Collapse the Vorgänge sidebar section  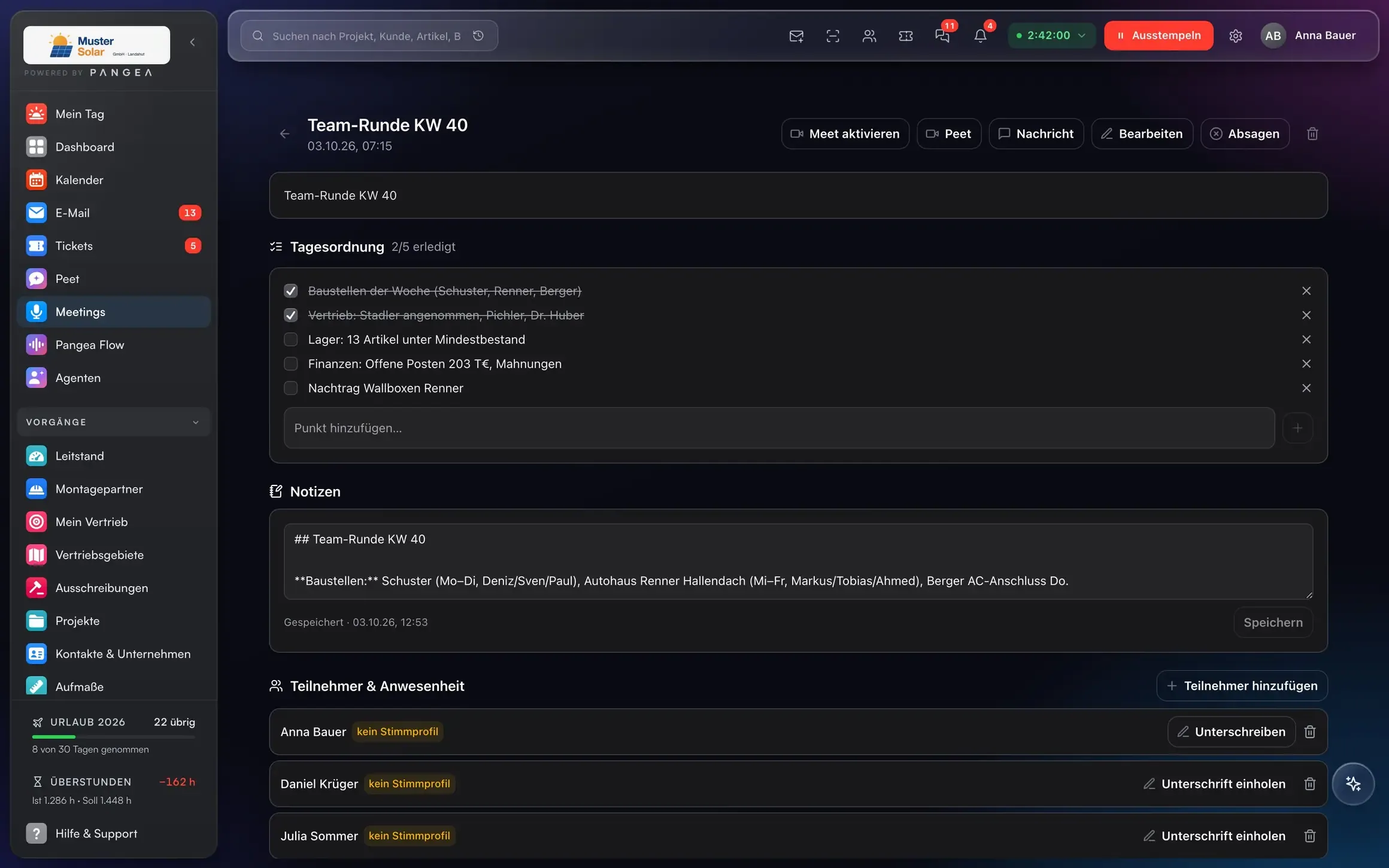(x=114, y=422)
